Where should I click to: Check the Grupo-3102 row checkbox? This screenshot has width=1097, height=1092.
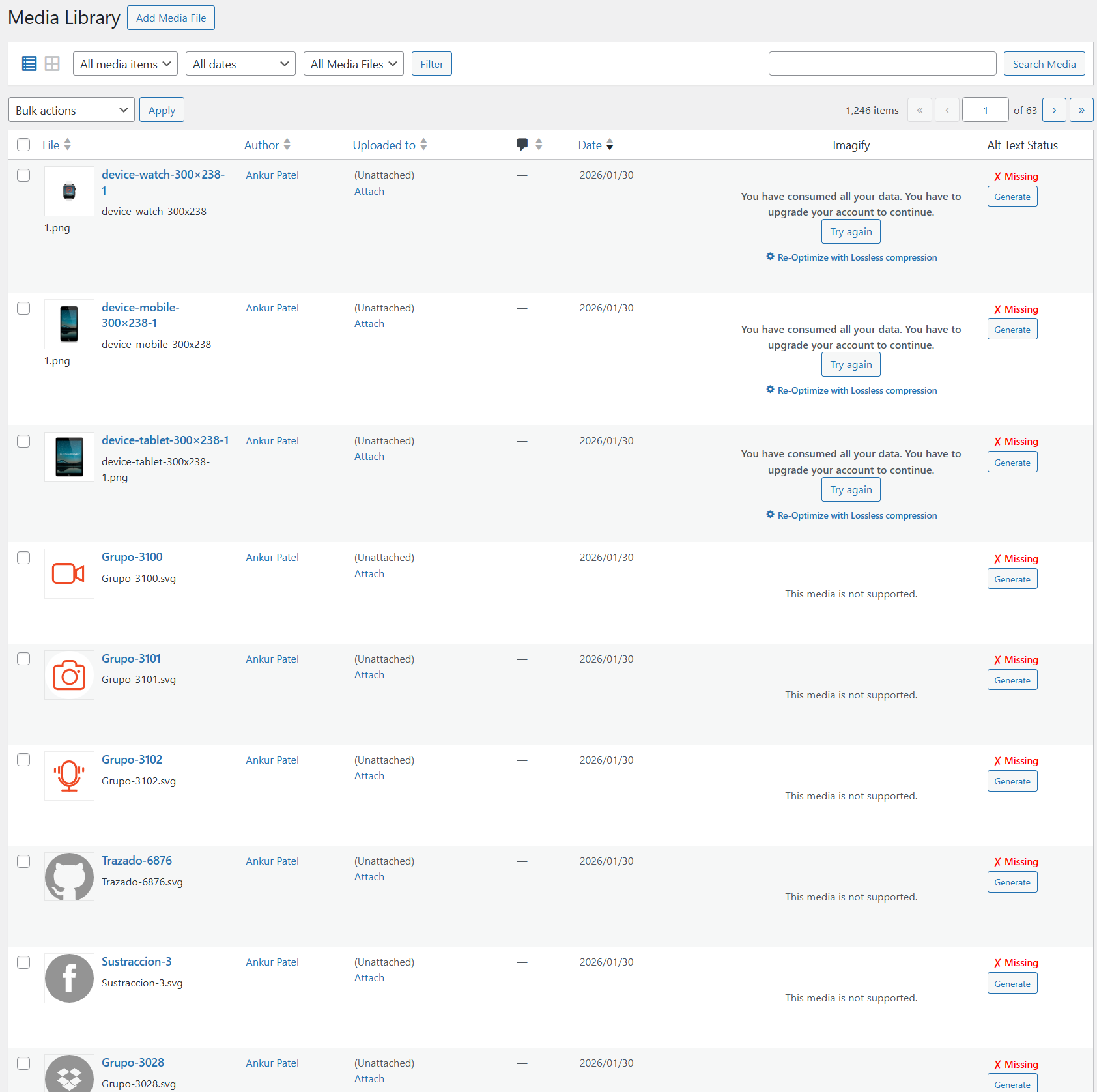23,760
